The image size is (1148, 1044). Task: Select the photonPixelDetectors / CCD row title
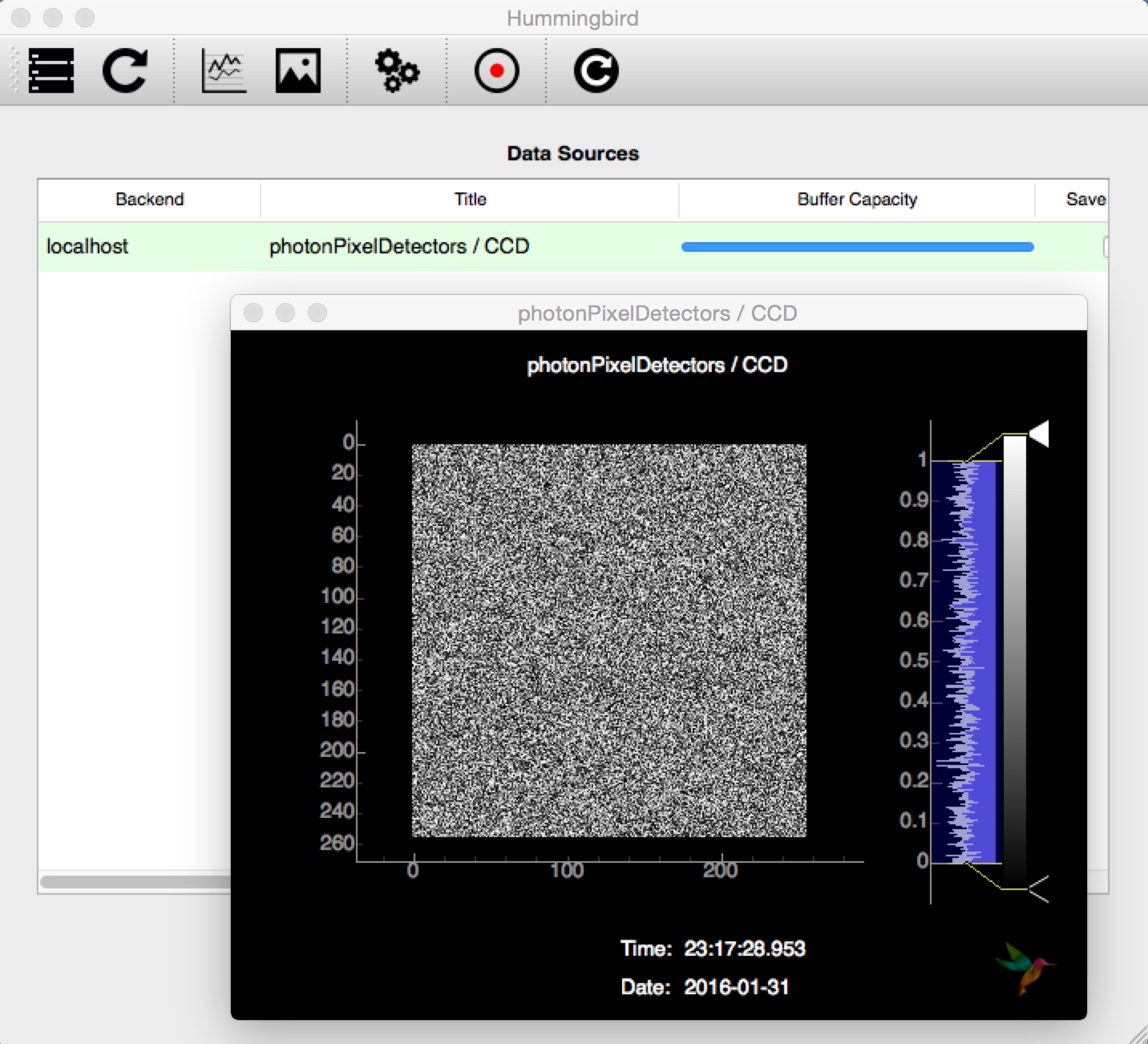[x=399, y=246]
